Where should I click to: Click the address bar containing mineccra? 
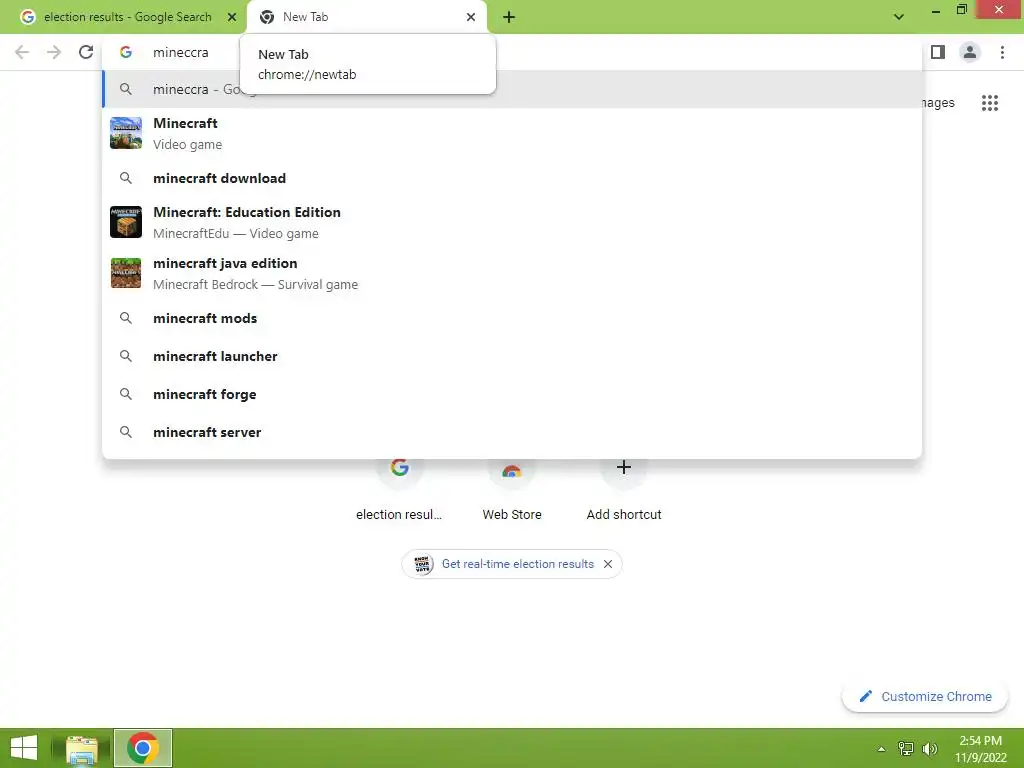tap(512, 52)
